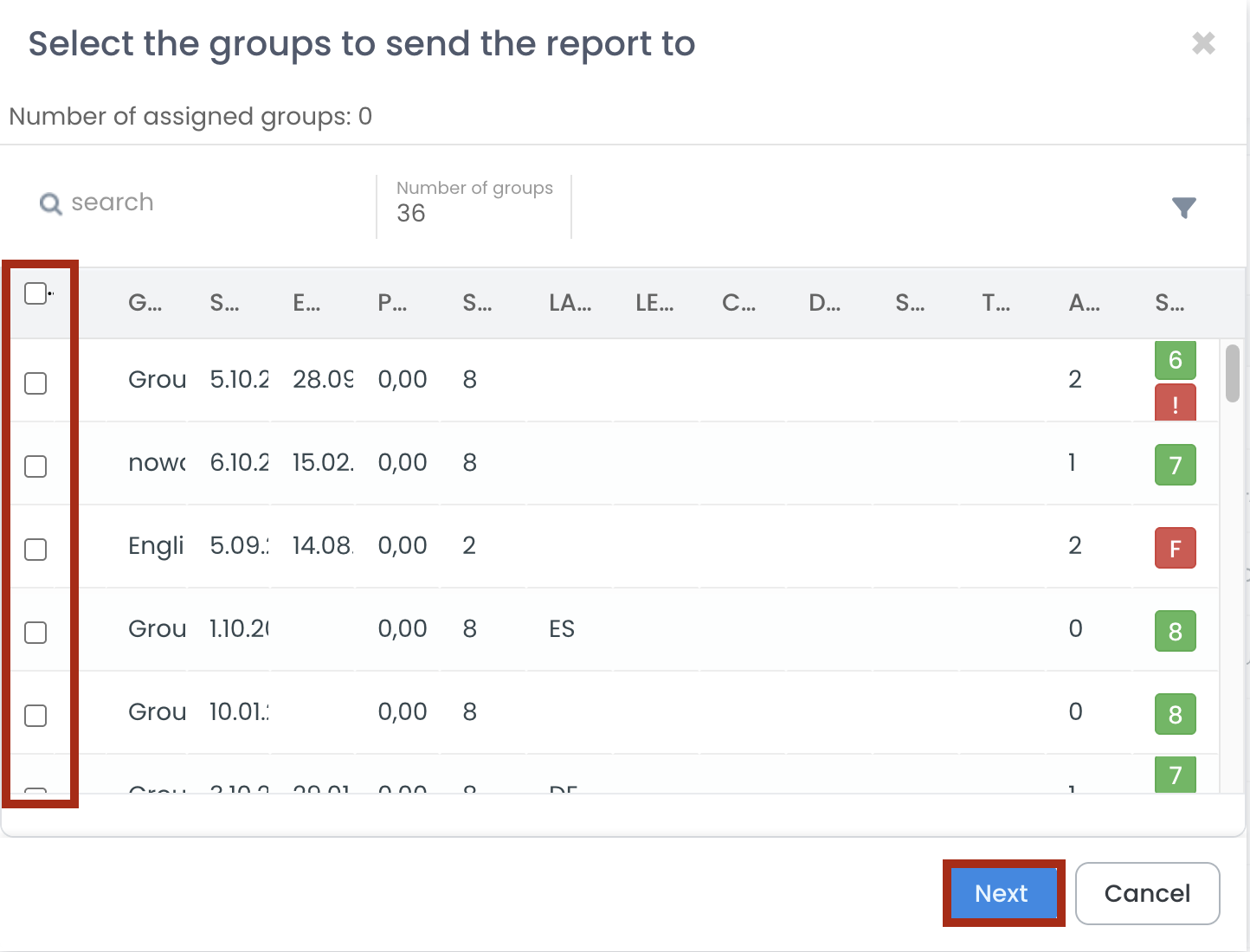Click the search magnifier icon

coord(51,203)
